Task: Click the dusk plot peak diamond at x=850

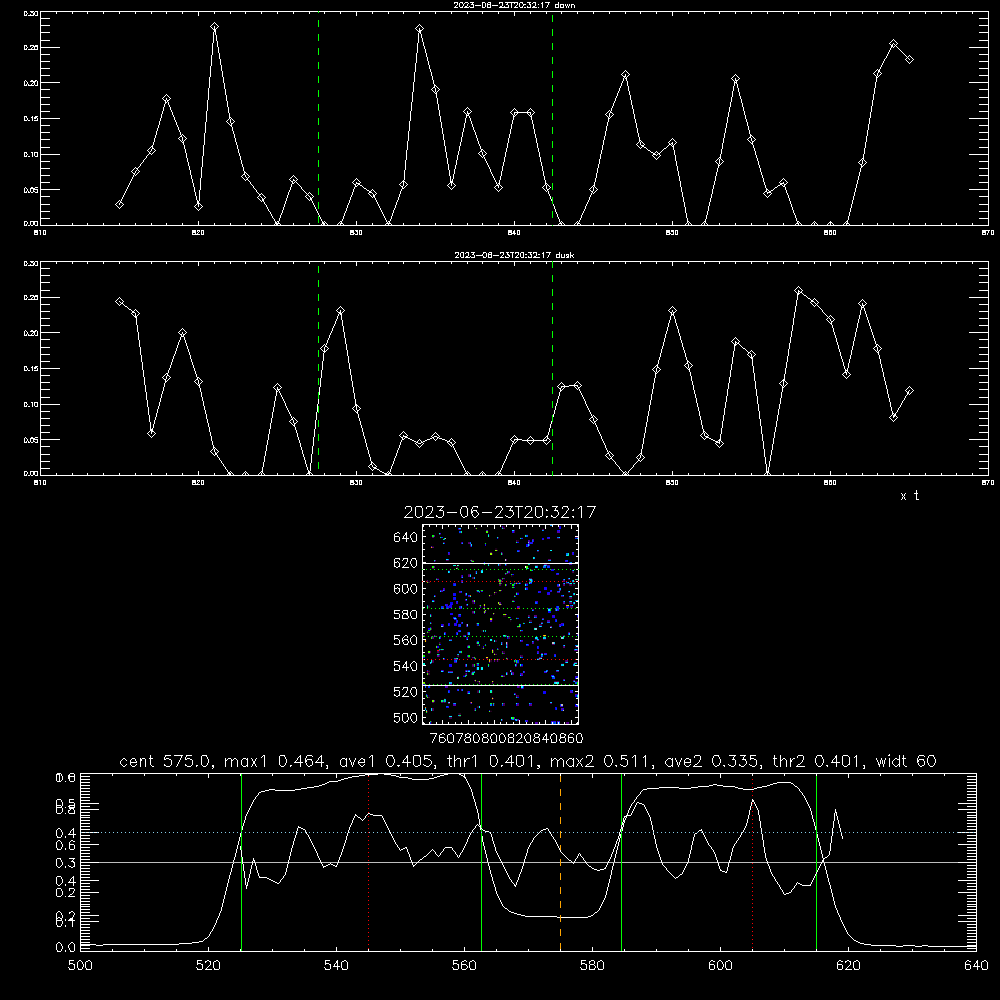Action: tap(672, 311)
